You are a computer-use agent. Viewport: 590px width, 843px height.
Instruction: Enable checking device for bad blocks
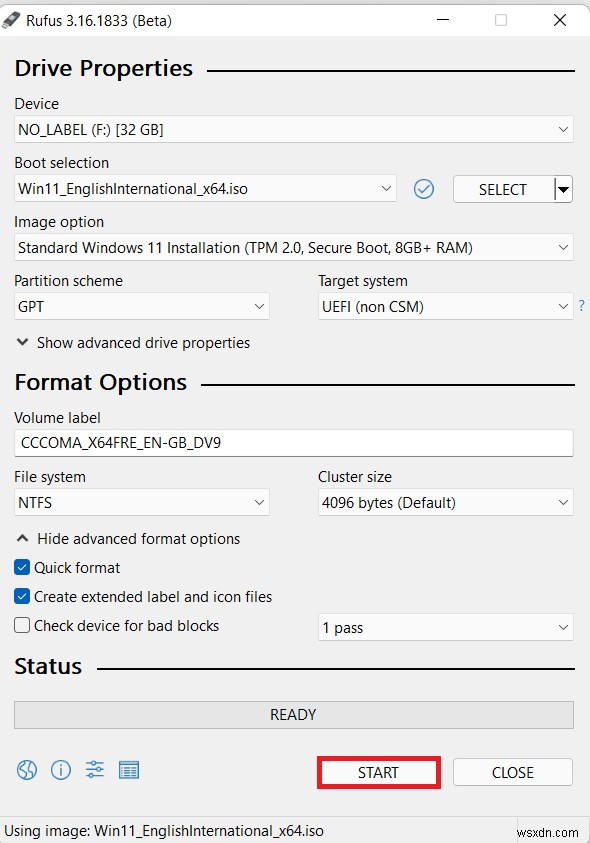tap(22, 626)
